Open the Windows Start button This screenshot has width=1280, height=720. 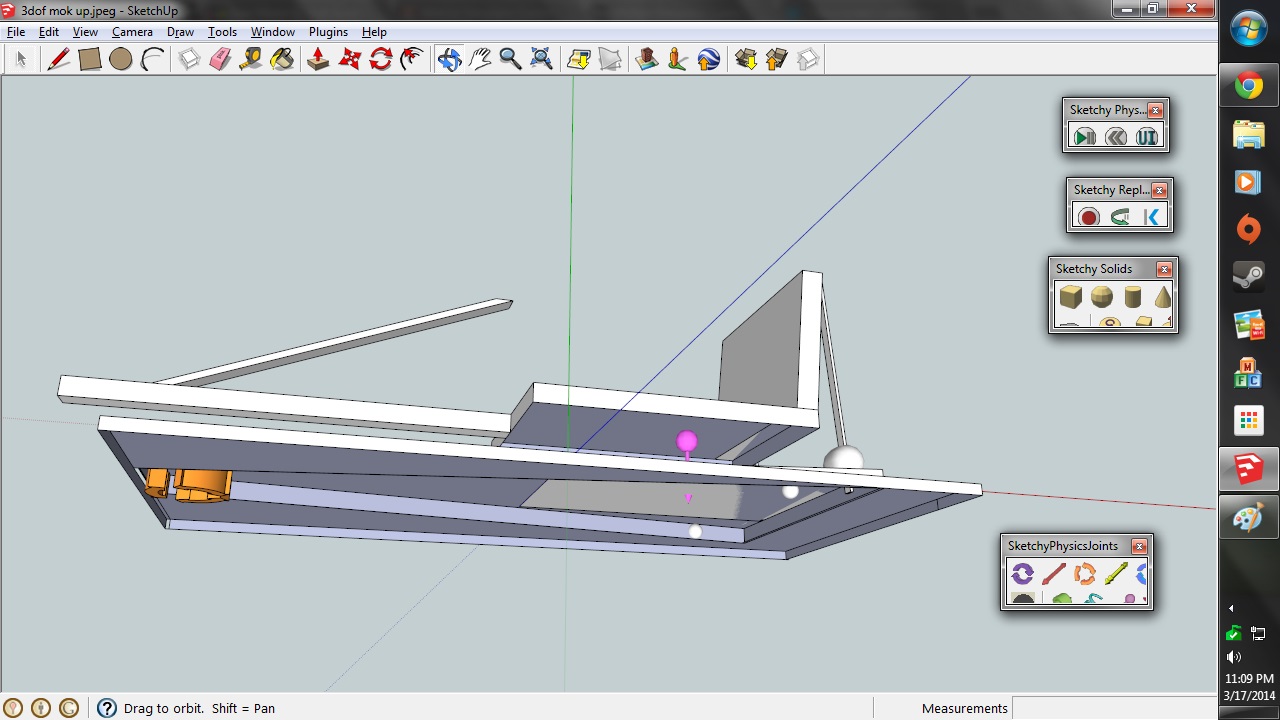(1249, 27)
